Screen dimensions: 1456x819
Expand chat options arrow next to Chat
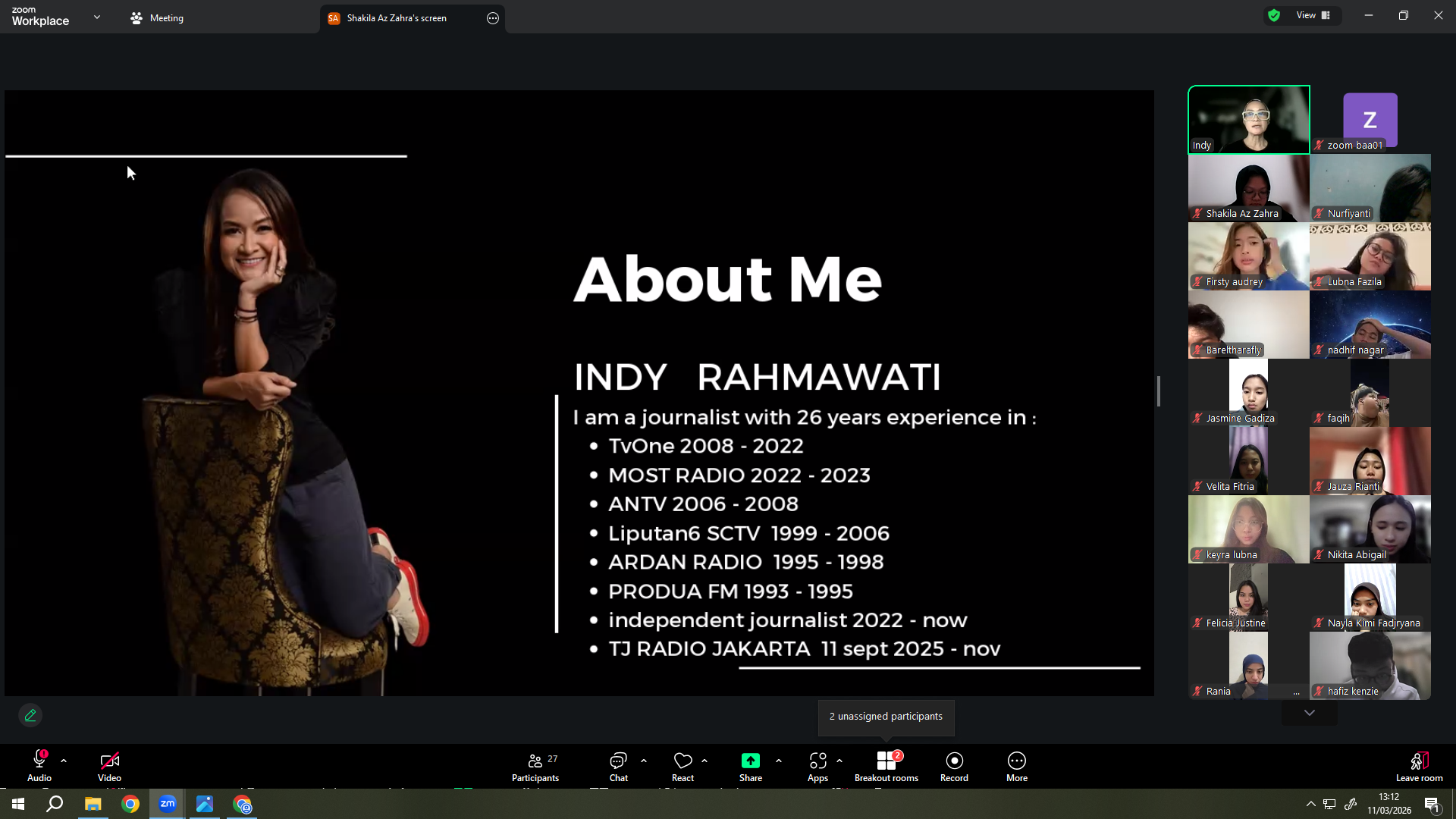(x=644, y=761)
